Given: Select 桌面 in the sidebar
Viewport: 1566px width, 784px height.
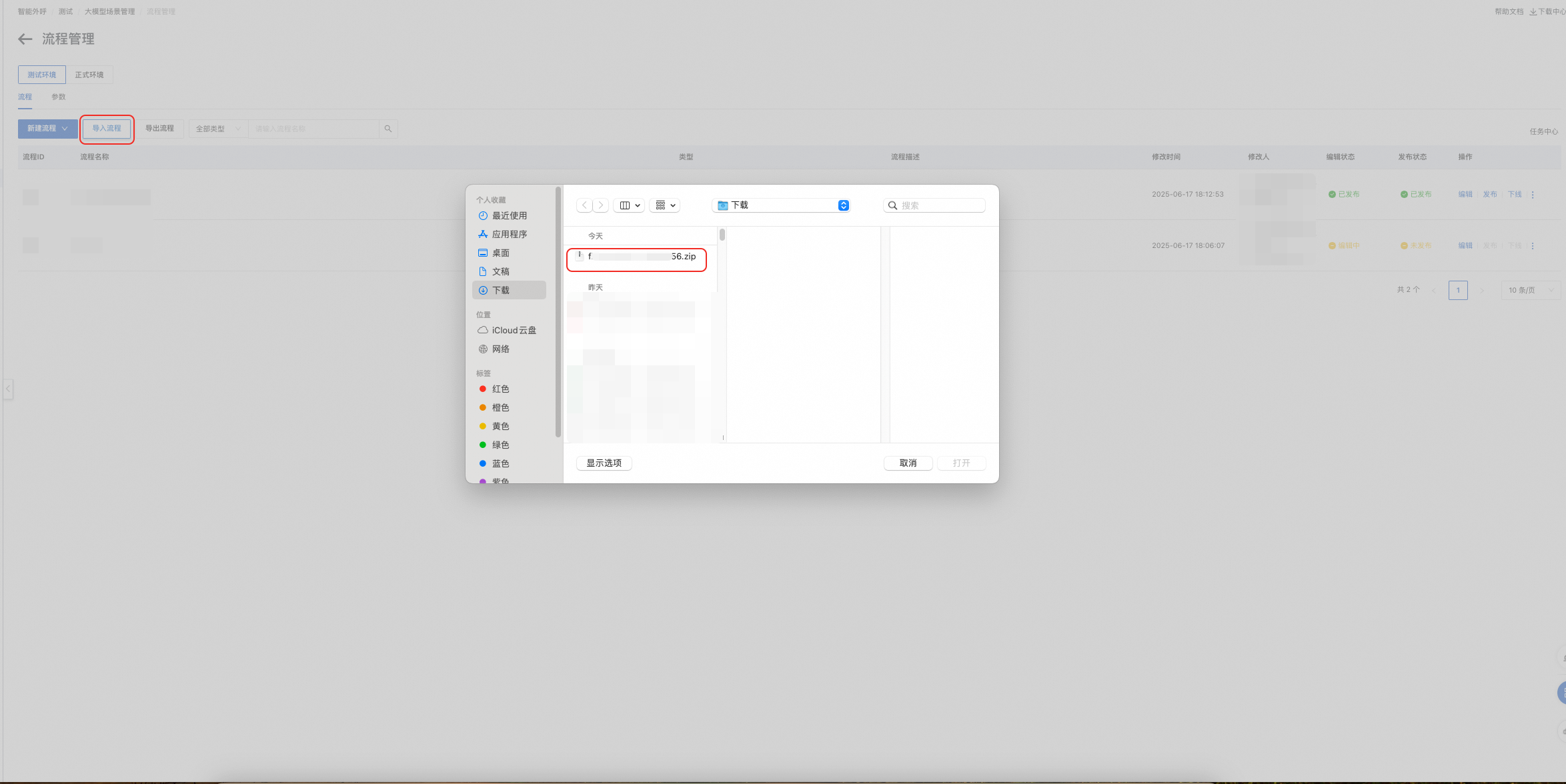Looking at the screenshot, I should click(x=509, y=253).
